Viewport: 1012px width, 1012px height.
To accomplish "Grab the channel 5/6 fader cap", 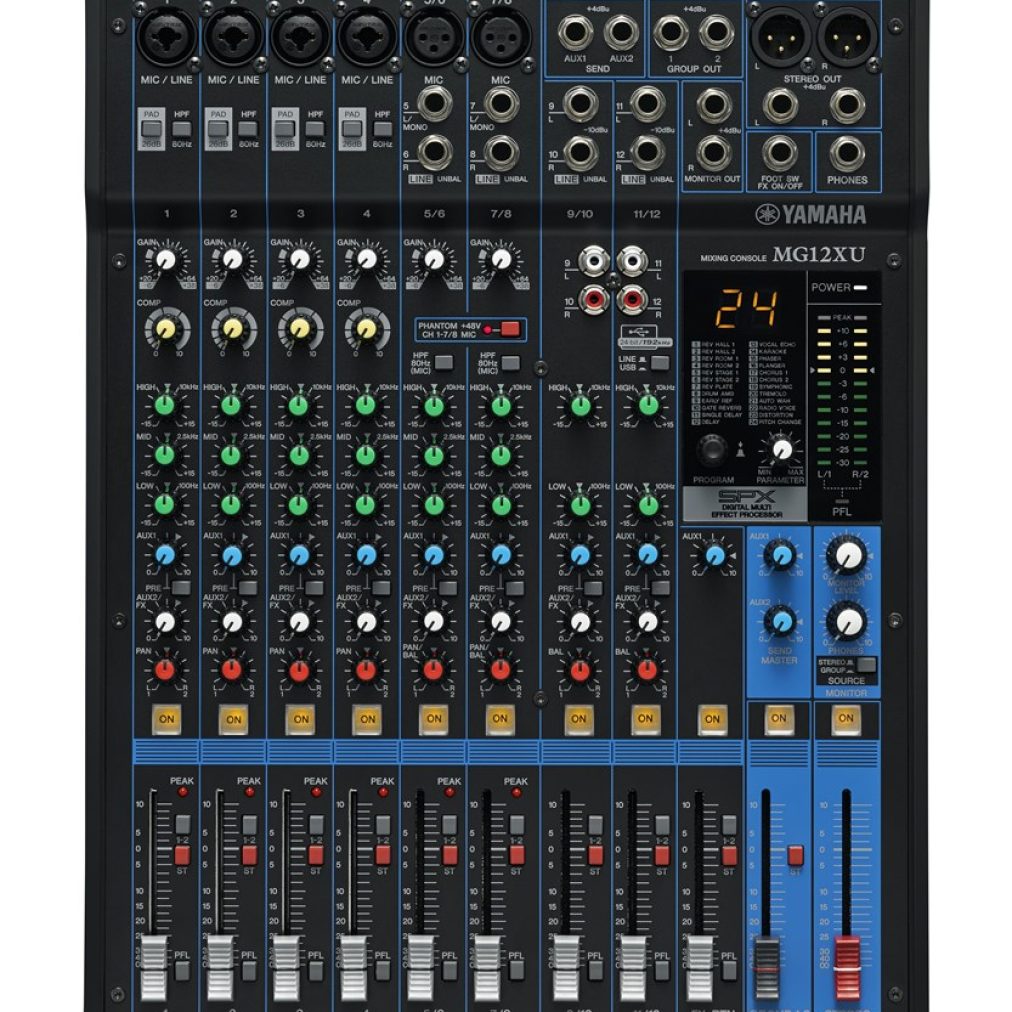I will pos(421,968).
